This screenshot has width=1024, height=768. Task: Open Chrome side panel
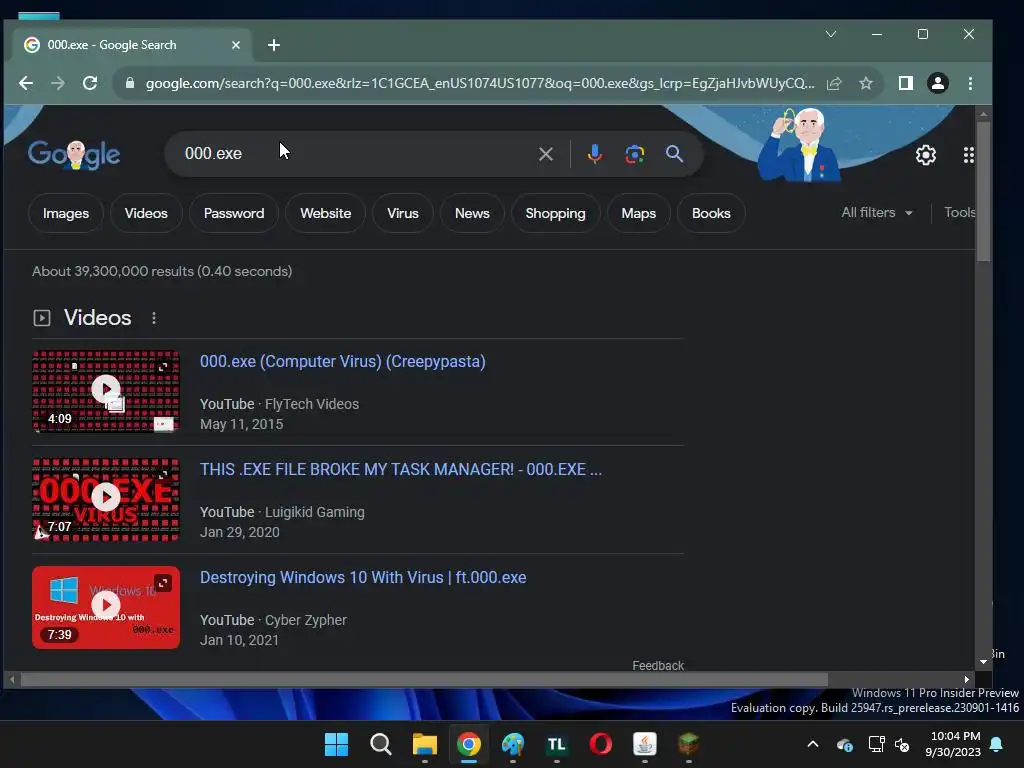click(905, 83)
